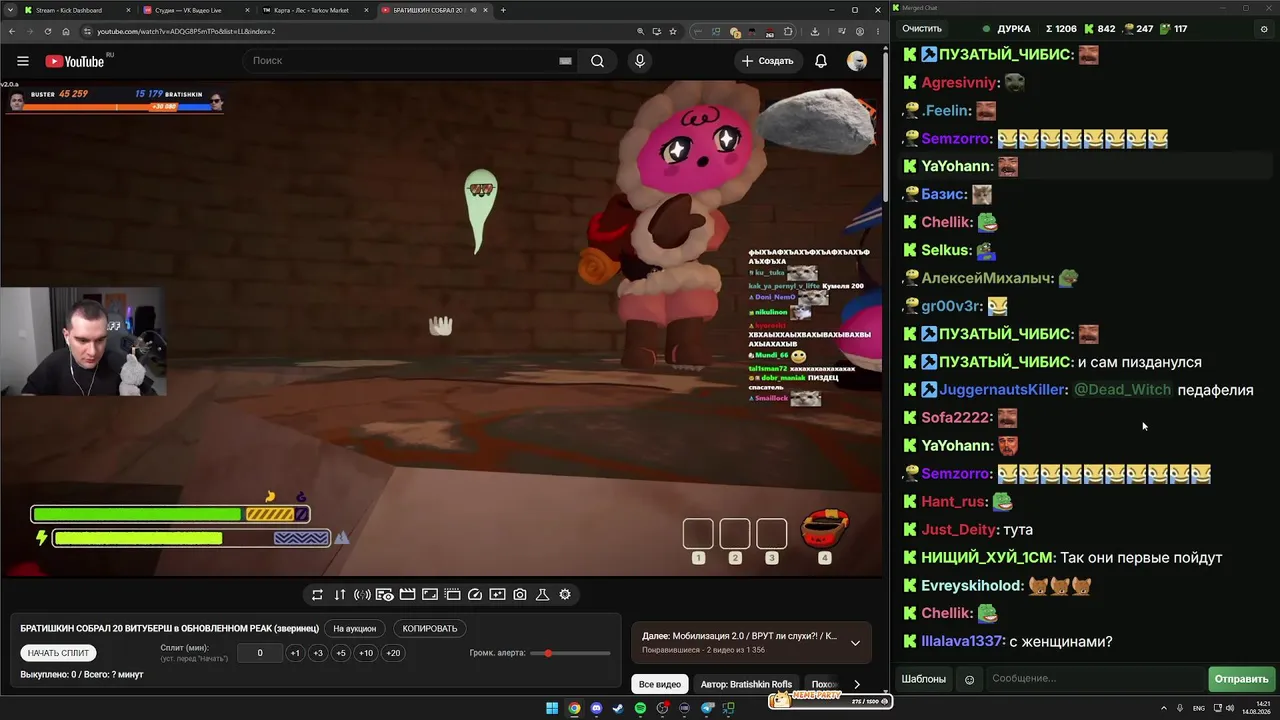Open Discord from the taskbar

(596, 709)
